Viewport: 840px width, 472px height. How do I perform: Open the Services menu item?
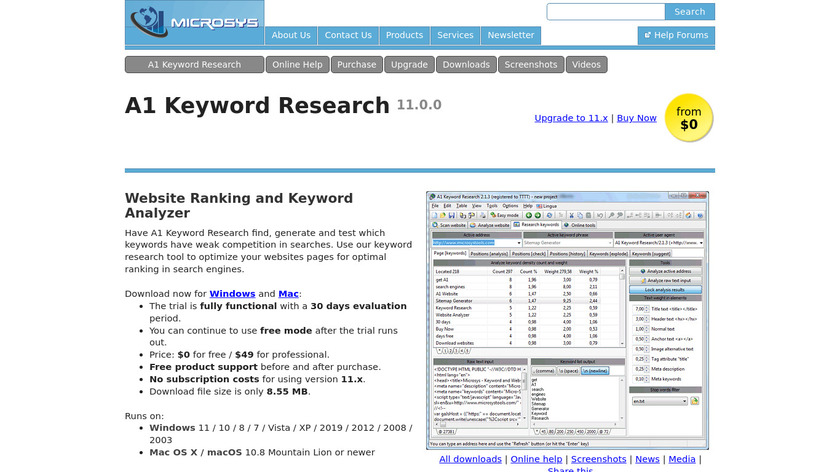(x=455, y=35)
